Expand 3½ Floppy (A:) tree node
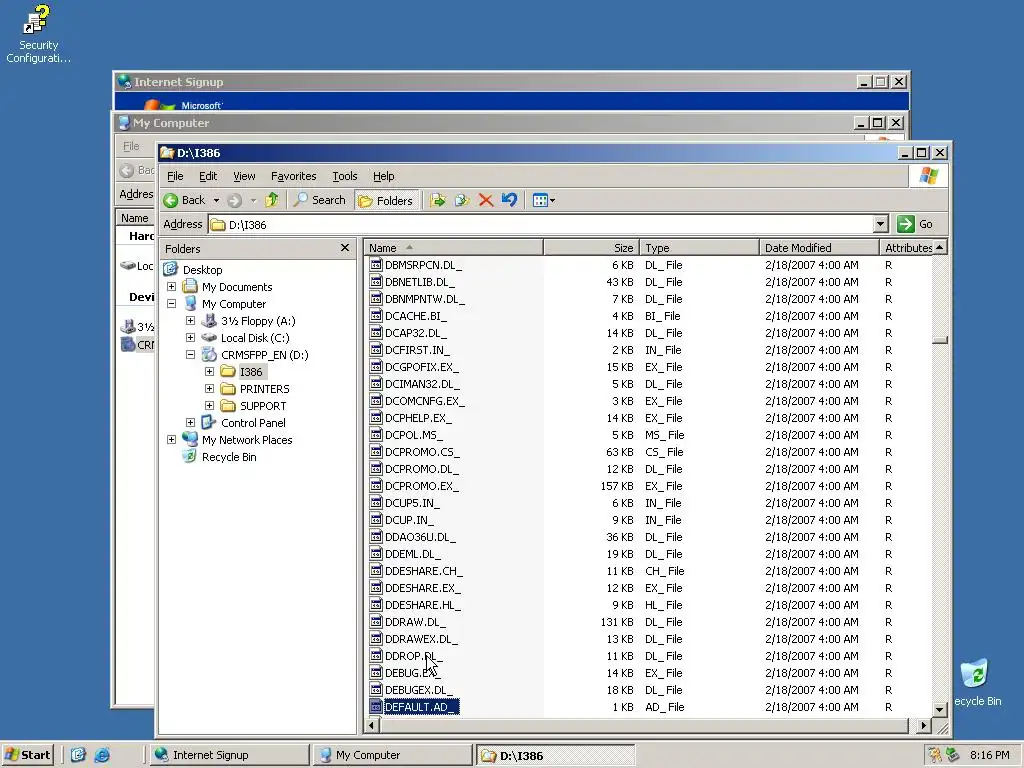This screenshot has height=768, width=1024. tap(190, 321)
